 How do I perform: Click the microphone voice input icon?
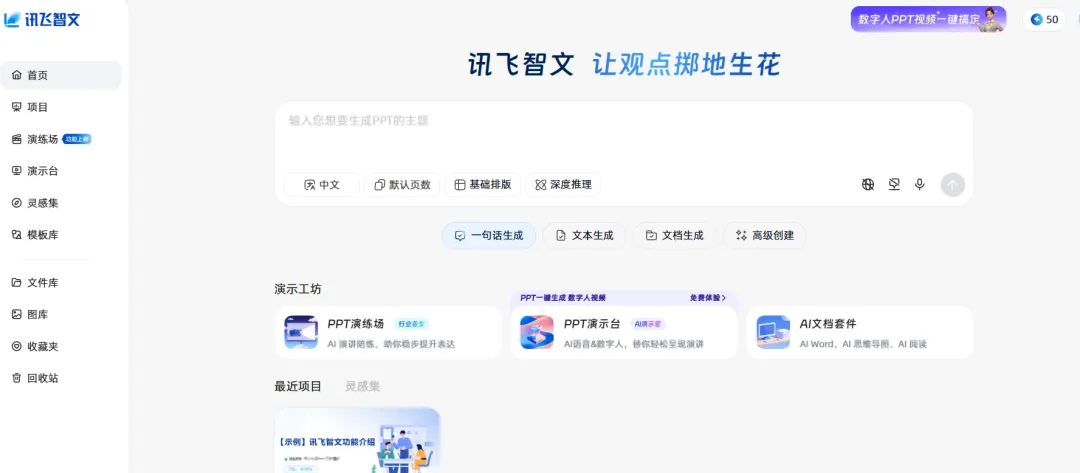(x=920, y=185)
